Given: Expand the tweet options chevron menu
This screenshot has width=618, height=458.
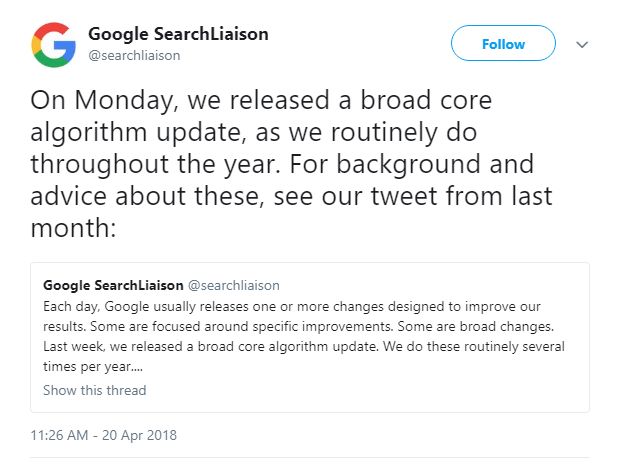Looking at the screenshot, I should pyautogui.click(x=582, y=45).
